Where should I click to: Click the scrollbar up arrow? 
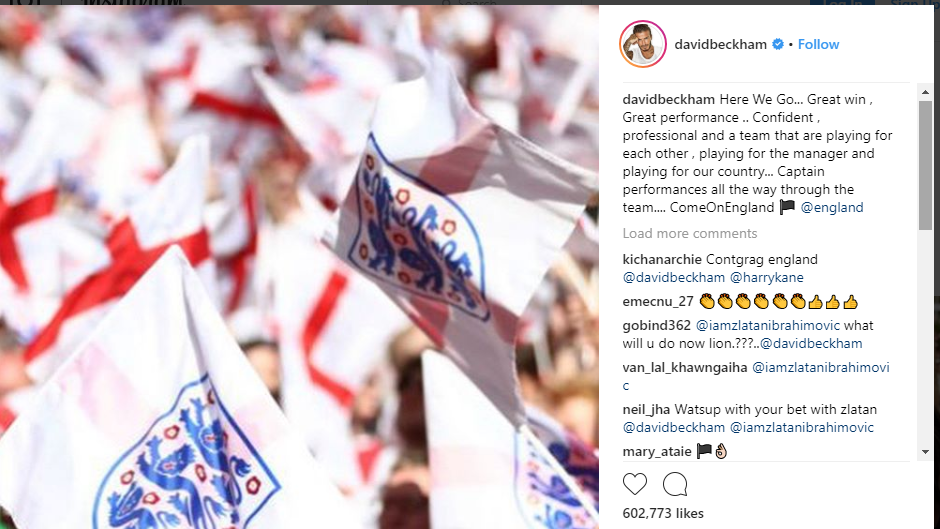(x=925, y=92)
